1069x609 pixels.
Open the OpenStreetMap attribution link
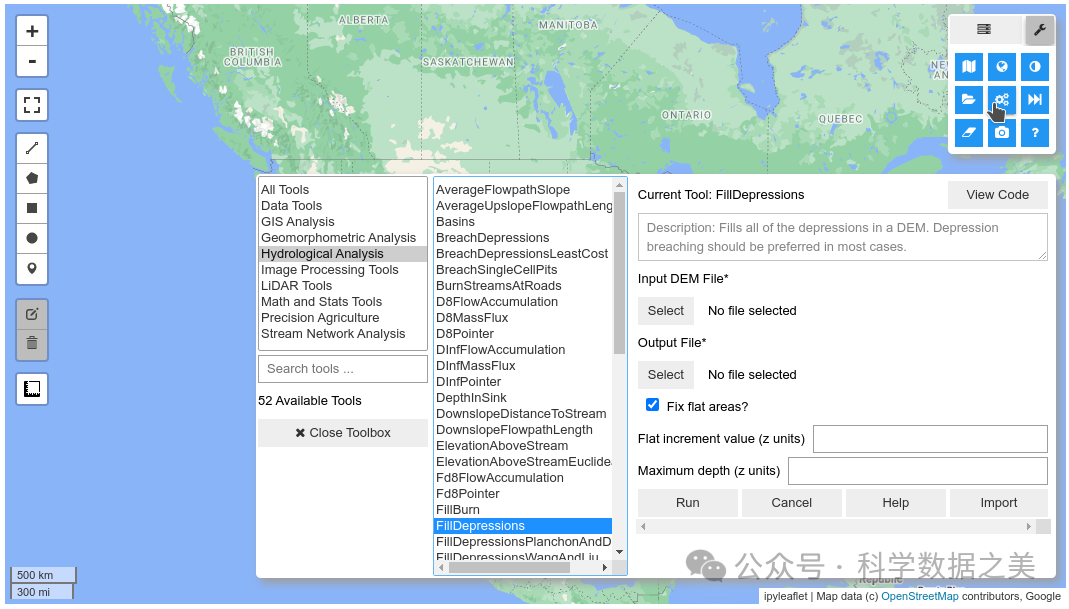pos(919,597)
